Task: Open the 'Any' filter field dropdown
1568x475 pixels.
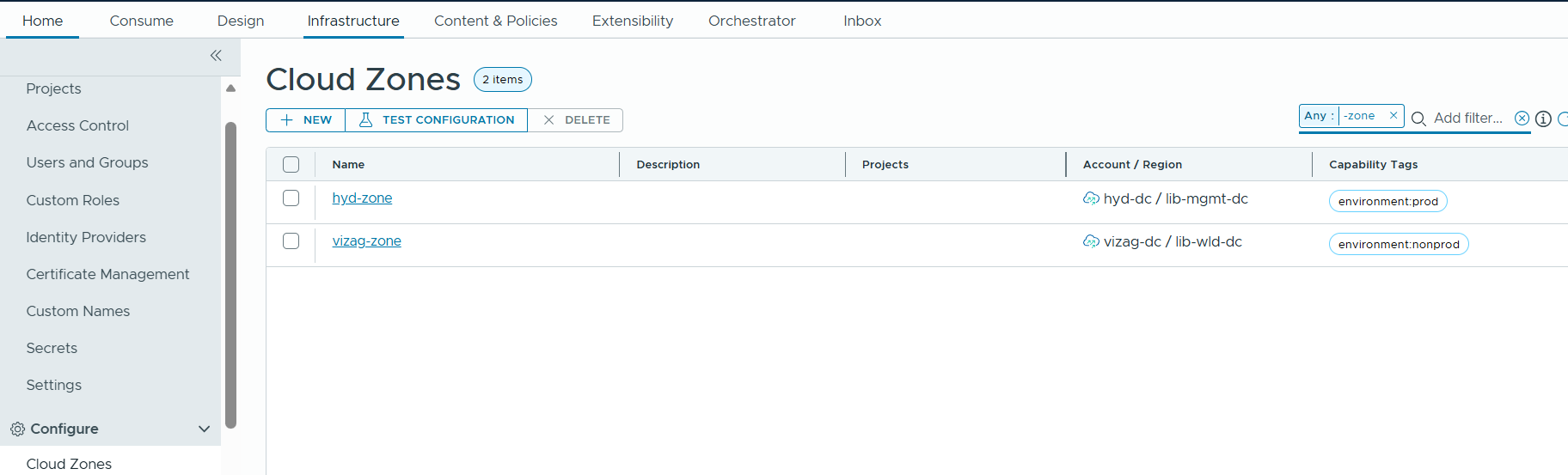Action: coord(1319,116)
